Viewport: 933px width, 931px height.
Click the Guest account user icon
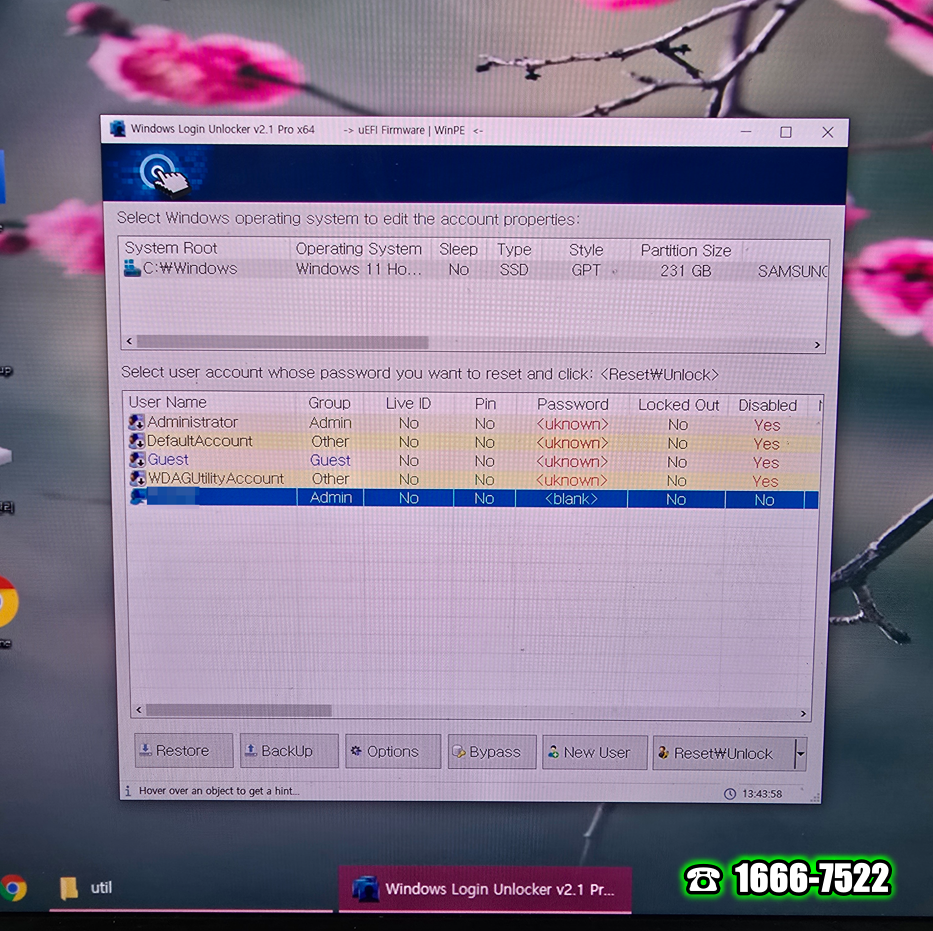137,459
